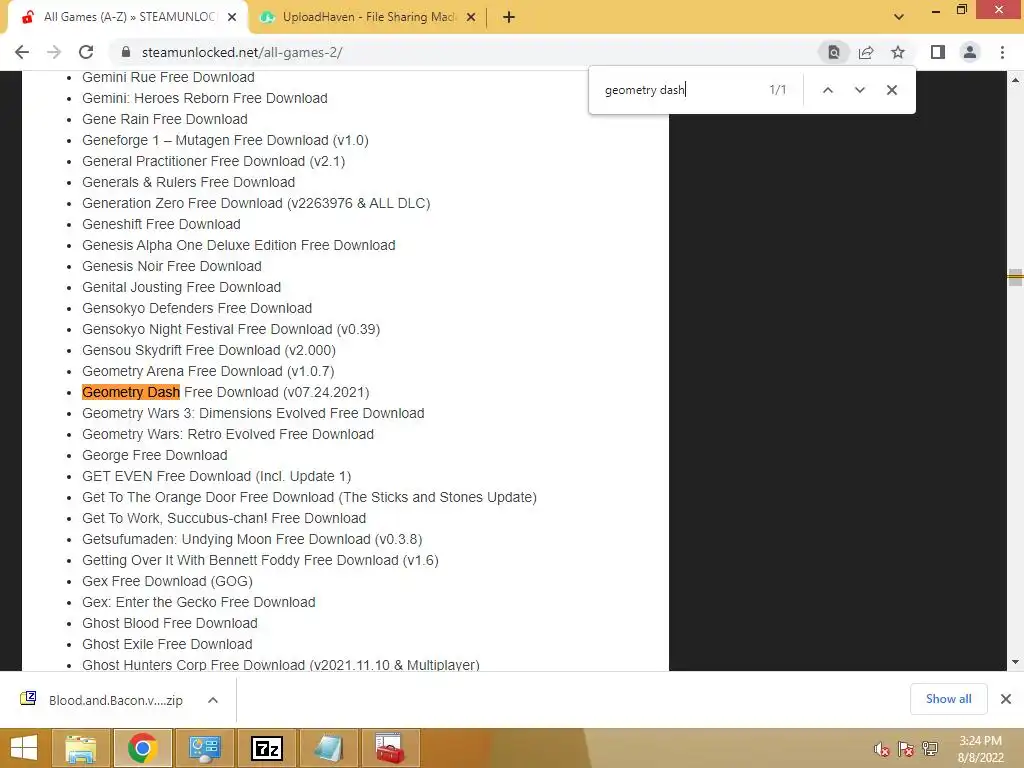1024x768 pixels.
Task: Close the UploadHaven tab
Action: coord(471,18)
